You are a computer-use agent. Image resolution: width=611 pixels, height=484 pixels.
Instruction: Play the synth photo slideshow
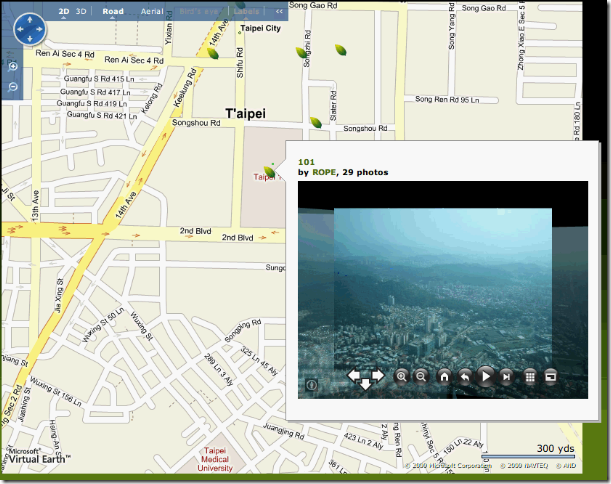click(x=486, y=376)
